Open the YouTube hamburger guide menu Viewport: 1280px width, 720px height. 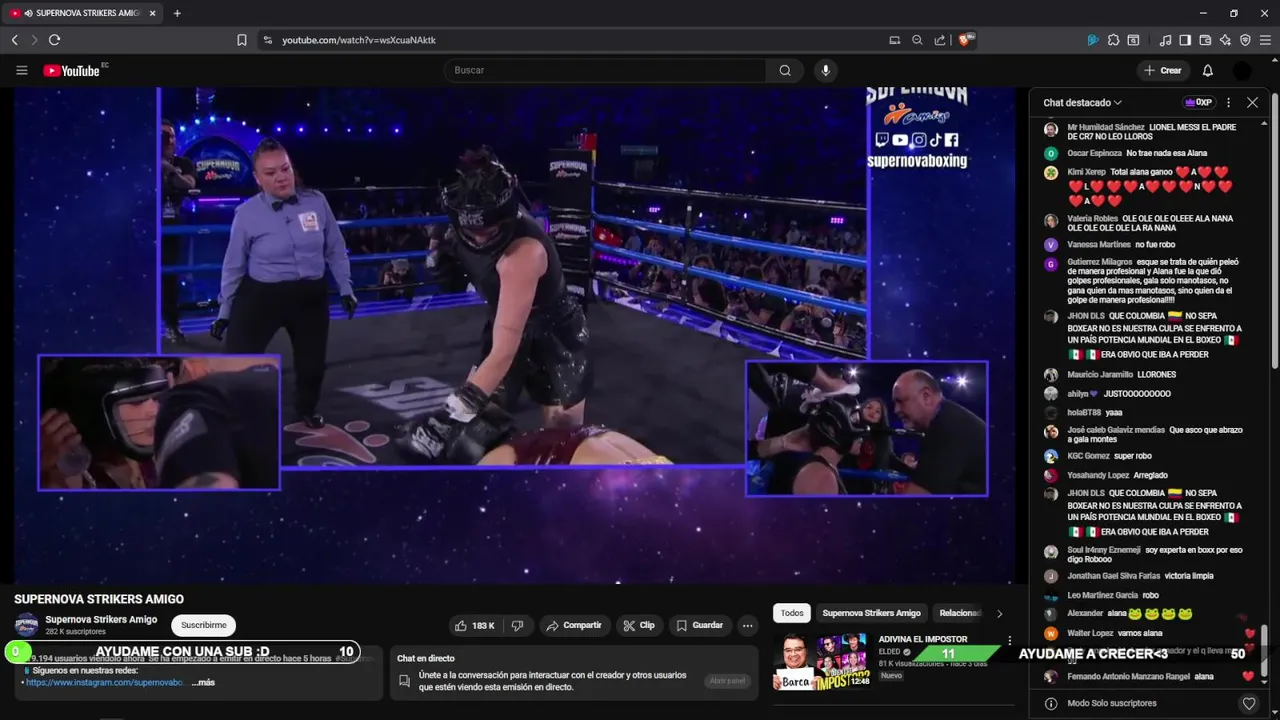(21, 70)
